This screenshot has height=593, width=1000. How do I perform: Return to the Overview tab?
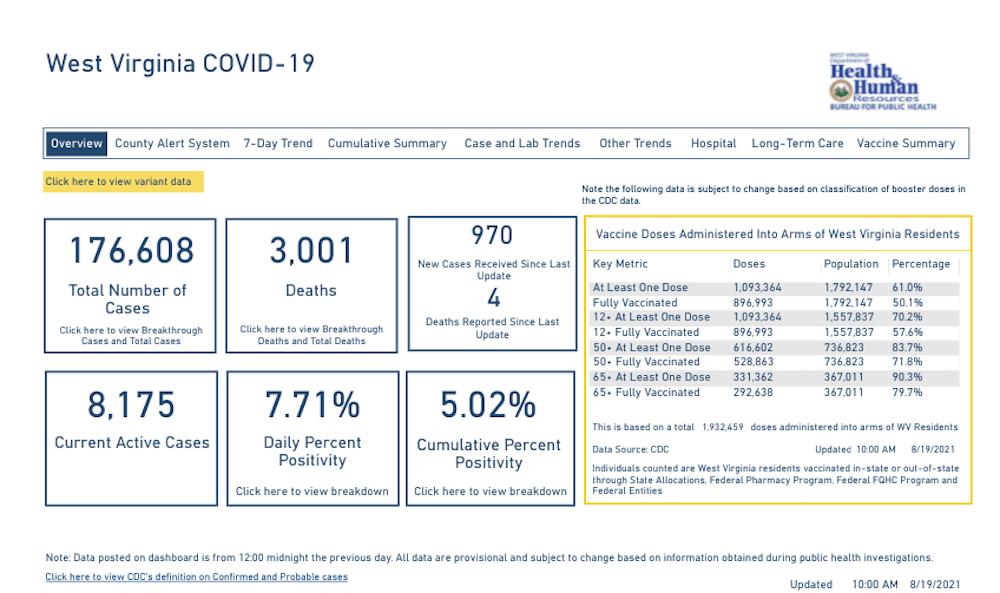click(x=75, y=143)
